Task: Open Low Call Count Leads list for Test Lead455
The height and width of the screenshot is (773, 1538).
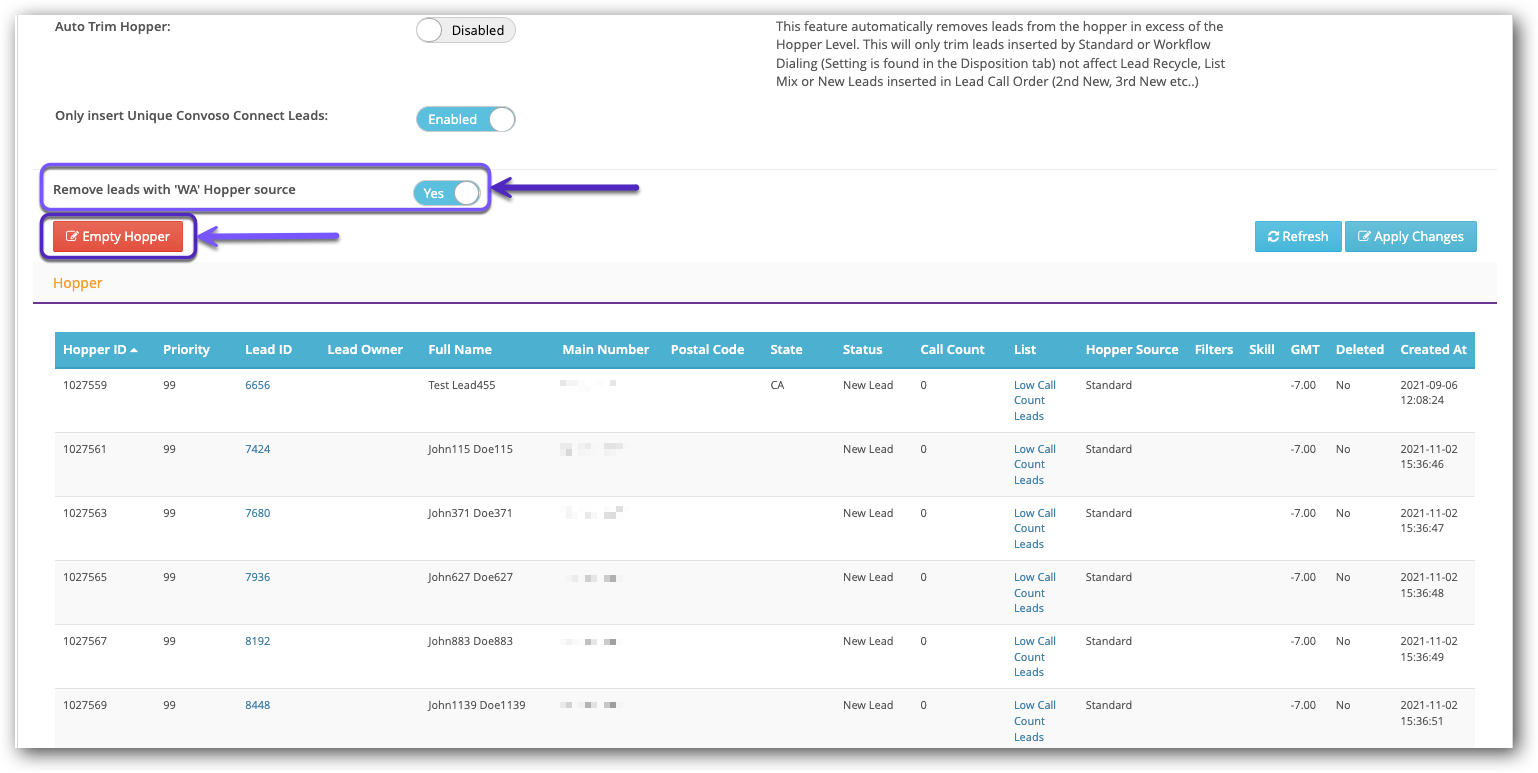Action: (x=1035, y=400)
